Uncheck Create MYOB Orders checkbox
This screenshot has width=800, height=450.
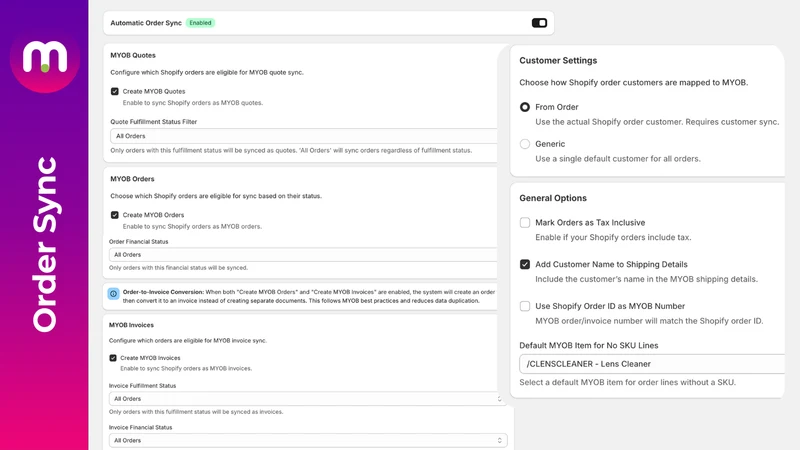point(115,215)
